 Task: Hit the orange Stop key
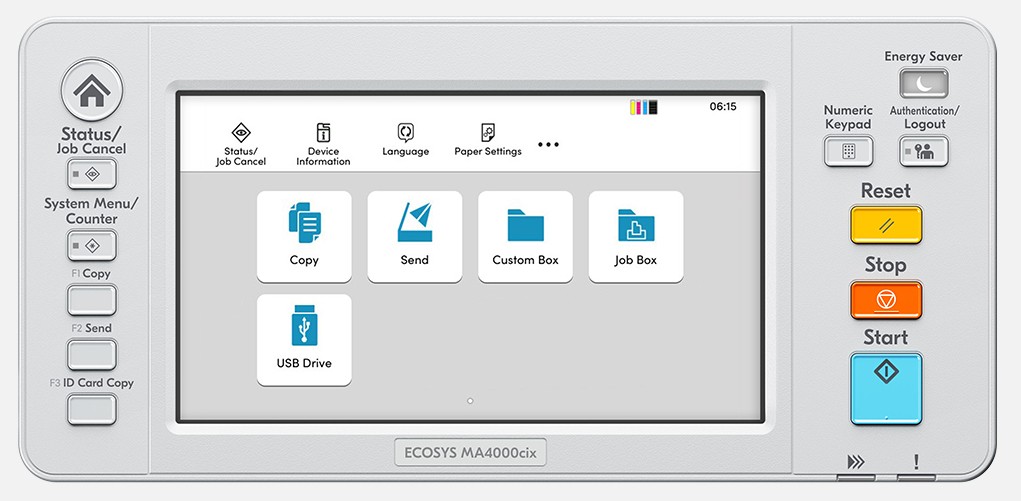click(886, 300)
